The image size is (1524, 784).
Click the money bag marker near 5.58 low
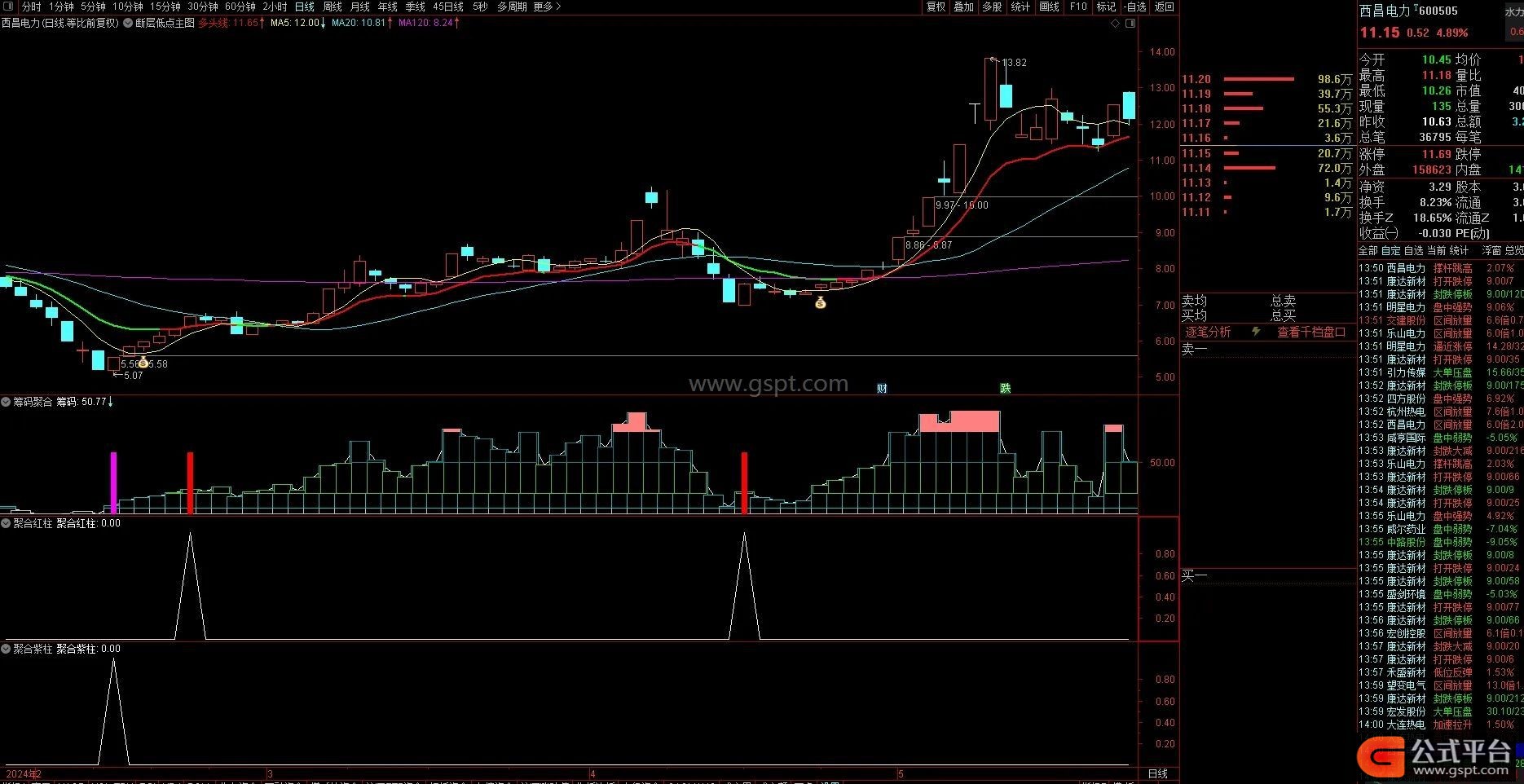click(x=143, y=362)
